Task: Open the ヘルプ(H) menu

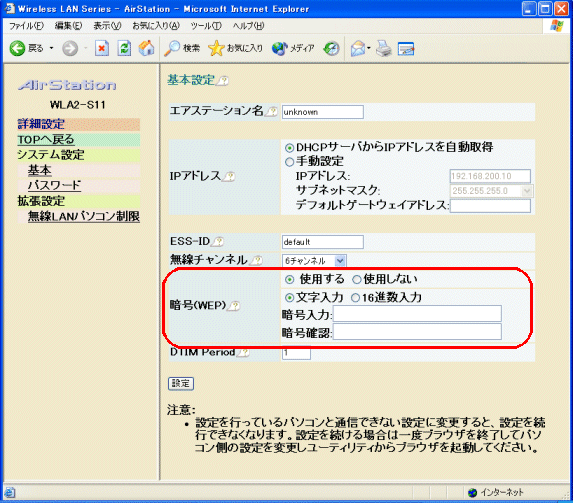Action: [248, 26]
